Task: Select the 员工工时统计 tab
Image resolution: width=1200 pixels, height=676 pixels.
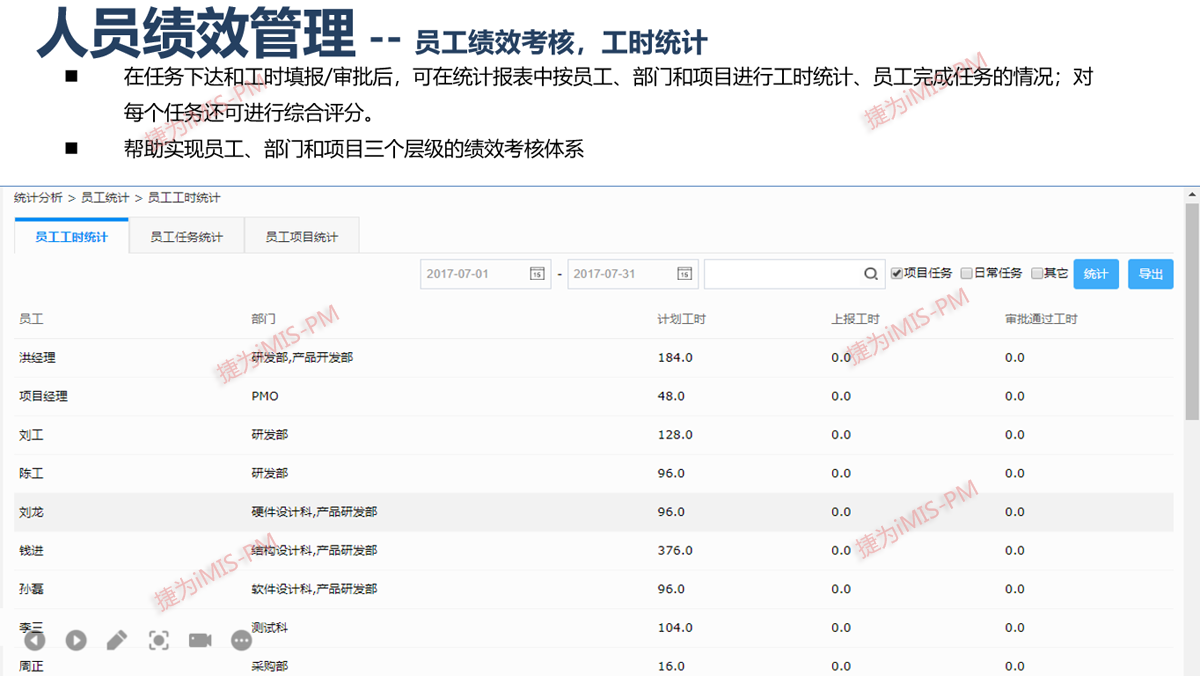Action: pyautogui.click(x=71, y=237)
